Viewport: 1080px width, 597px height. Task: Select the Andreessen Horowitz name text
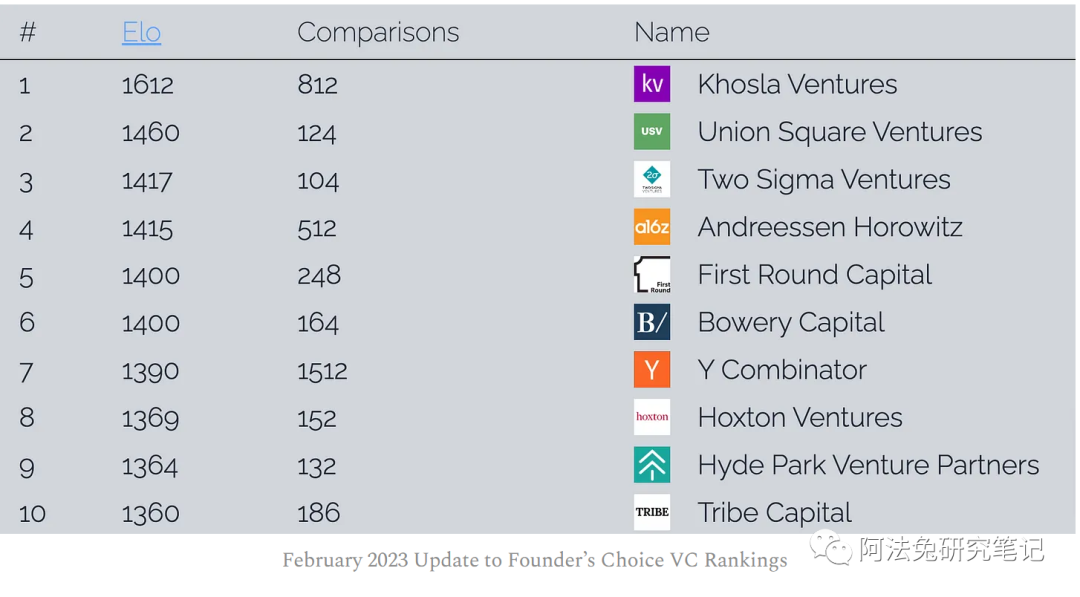(x=829, y=227)
